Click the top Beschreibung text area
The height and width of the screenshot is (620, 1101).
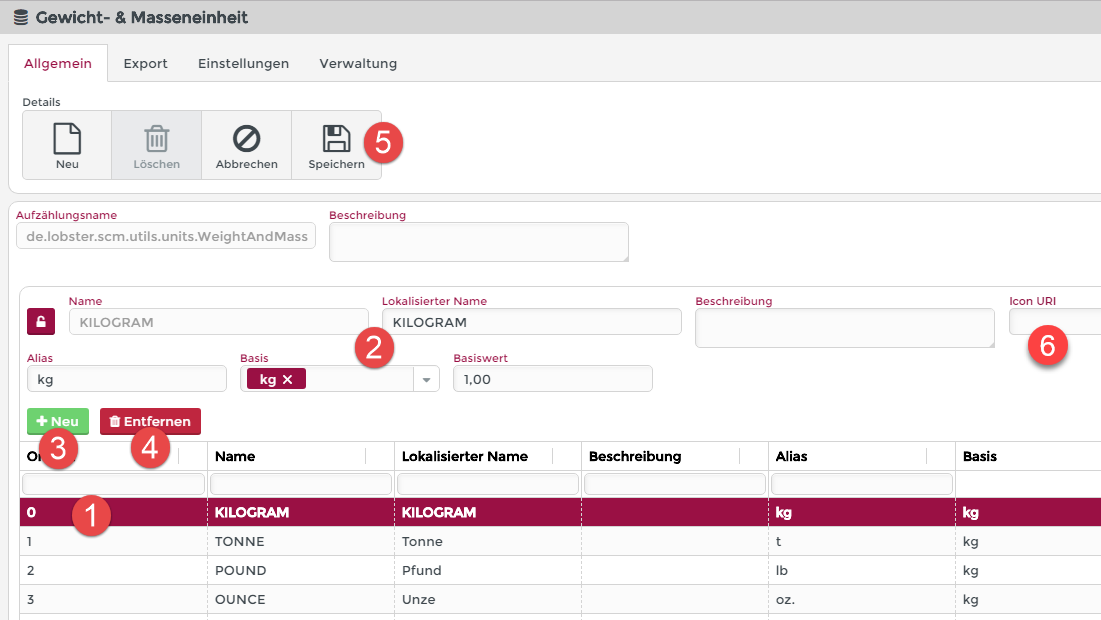pos(479,242)
